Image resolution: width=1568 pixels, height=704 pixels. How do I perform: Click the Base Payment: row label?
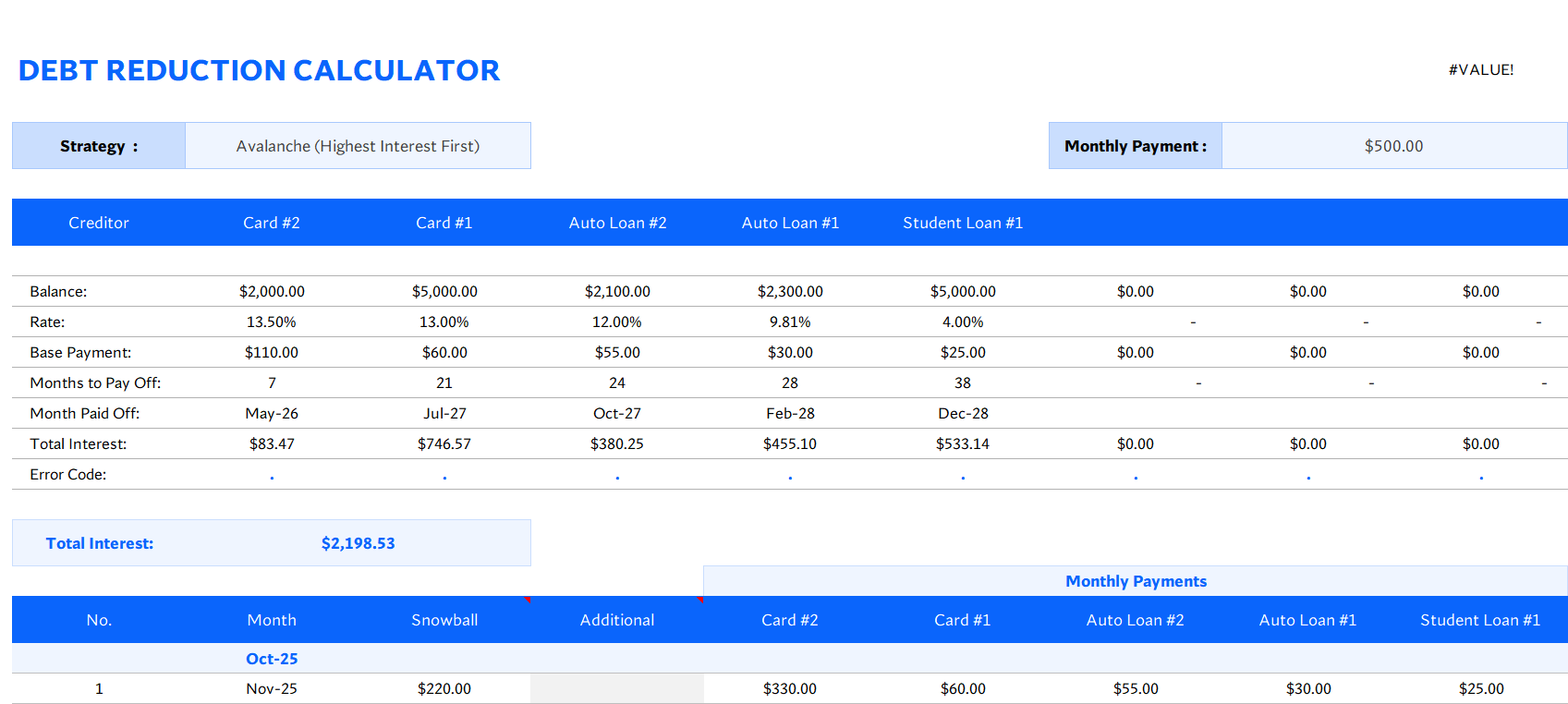[80, 352]
